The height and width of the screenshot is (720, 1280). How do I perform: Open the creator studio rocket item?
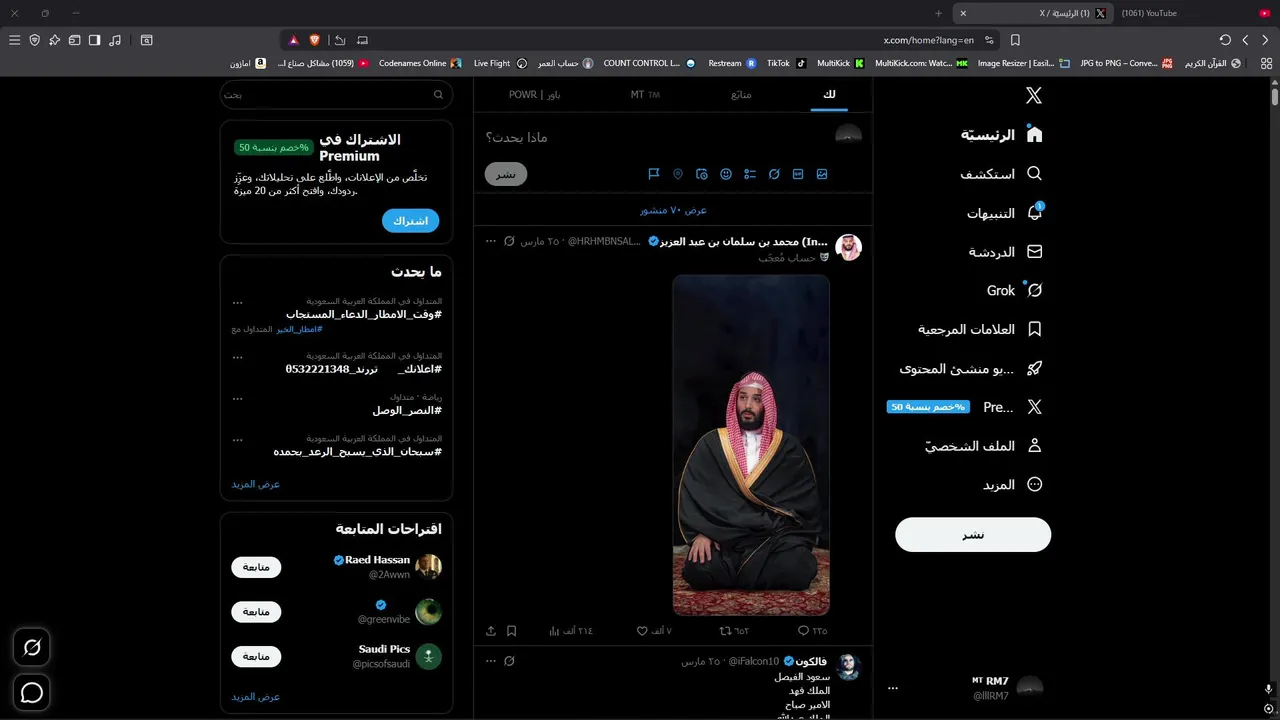point(972,368)
